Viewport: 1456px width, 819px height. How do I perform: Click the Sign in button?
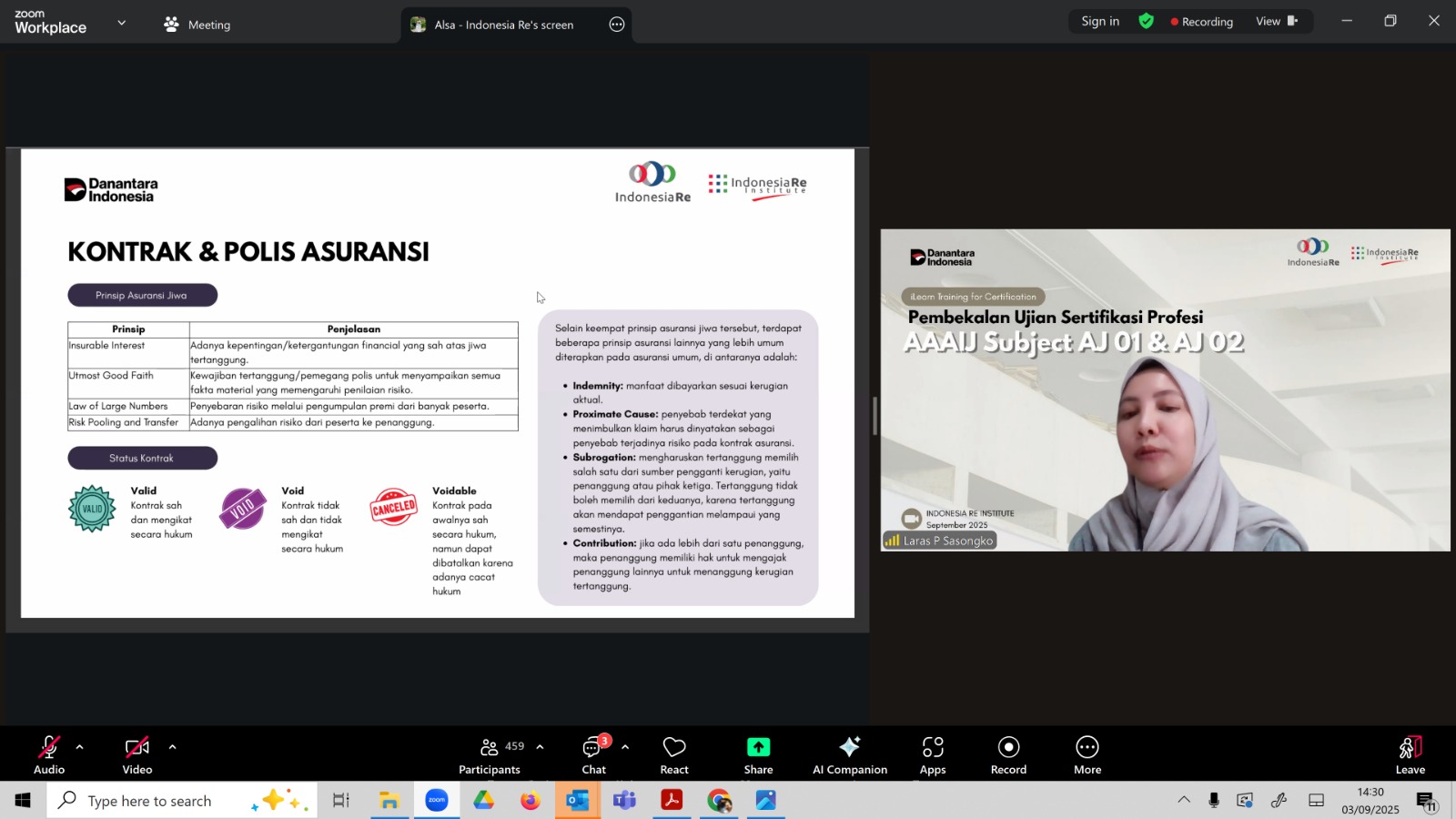pyautogui.click(x=1100, y=22)
